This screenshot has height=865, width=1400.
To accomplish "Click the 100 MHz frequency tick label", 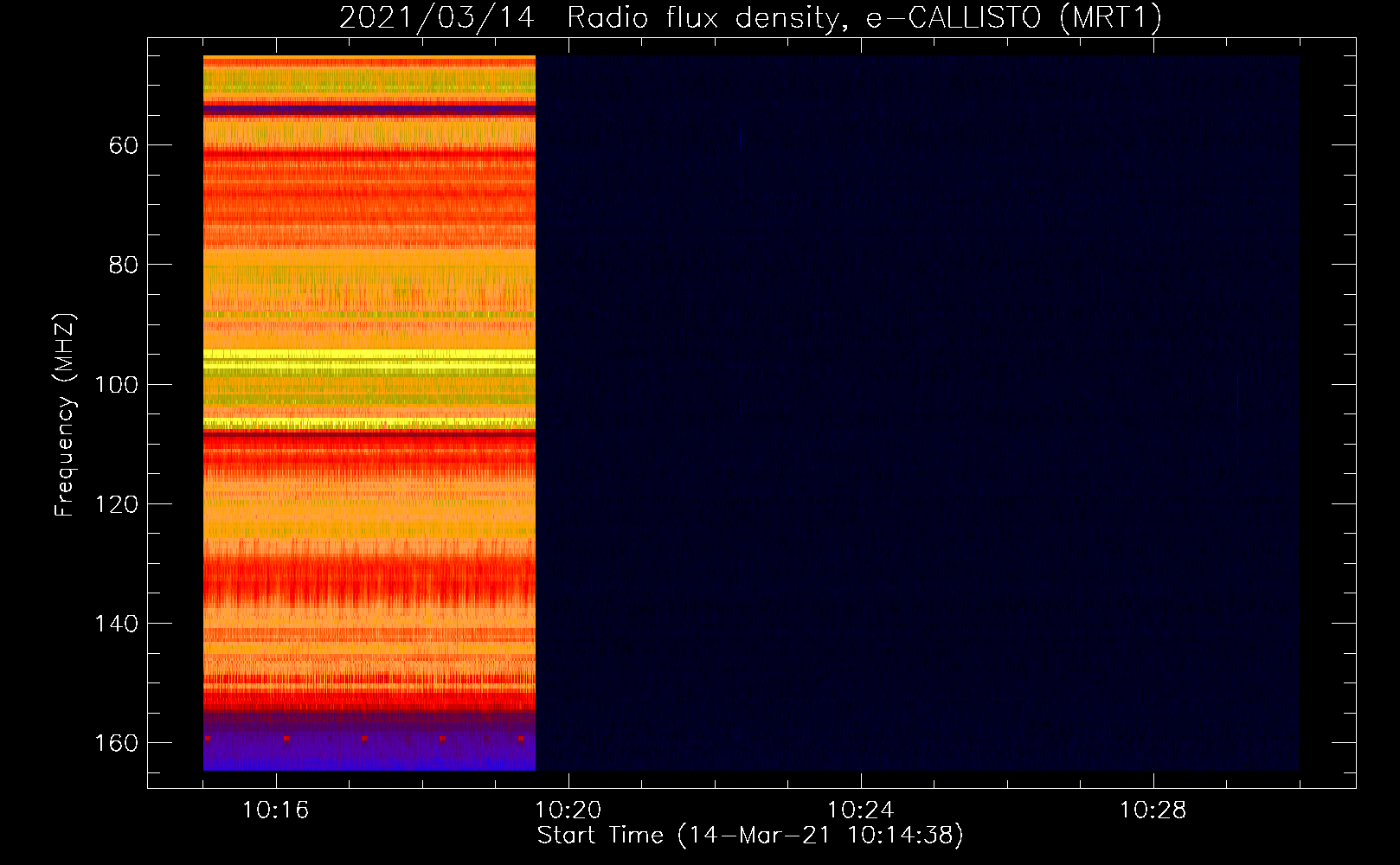I will click(117, 384).
